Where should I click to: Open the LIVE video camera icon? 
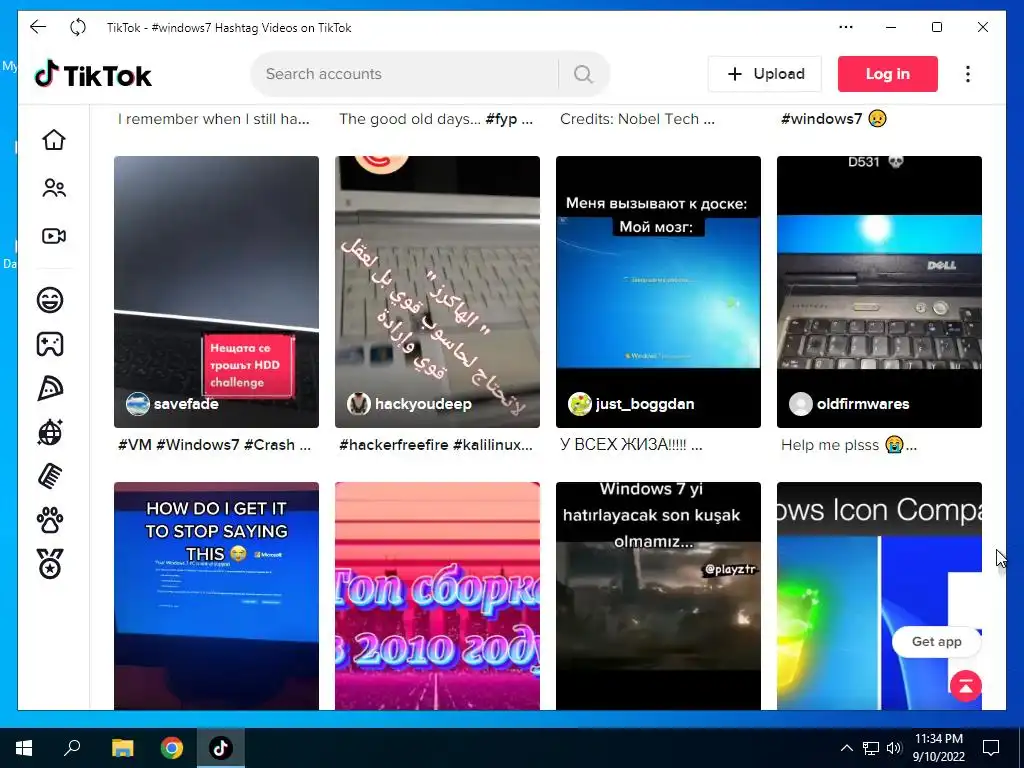coord(54,236)
